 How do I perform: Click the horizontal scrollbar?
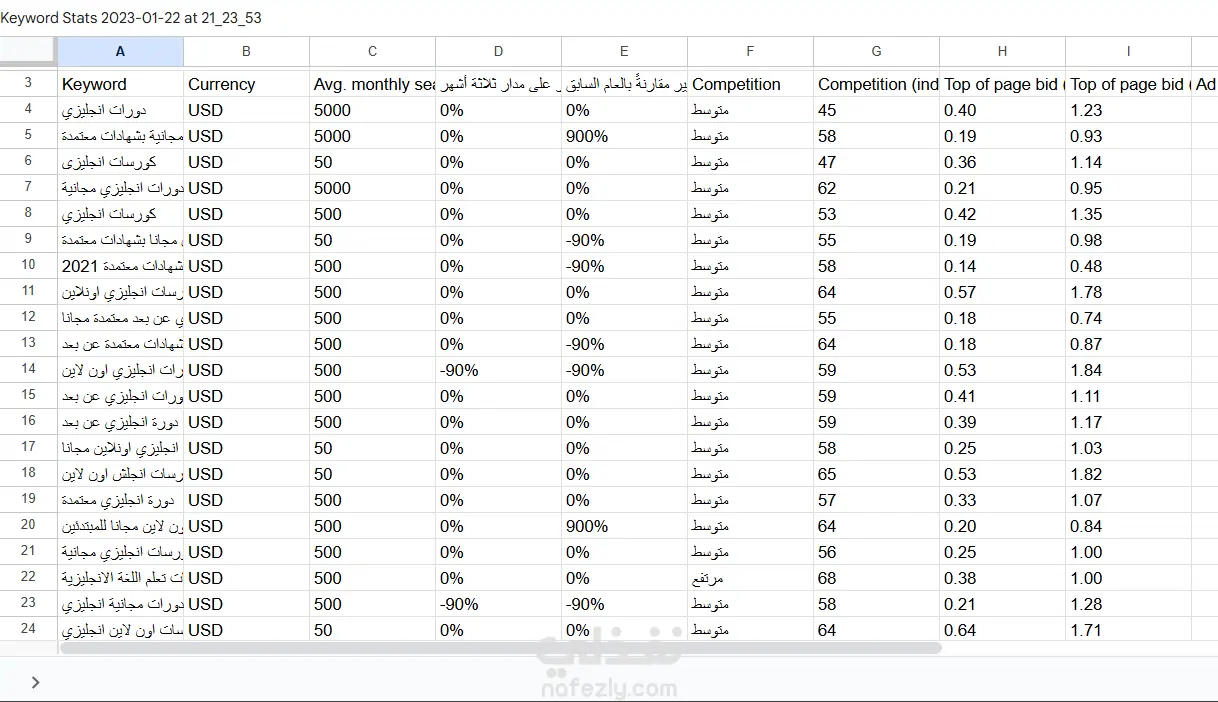(500, 648)
